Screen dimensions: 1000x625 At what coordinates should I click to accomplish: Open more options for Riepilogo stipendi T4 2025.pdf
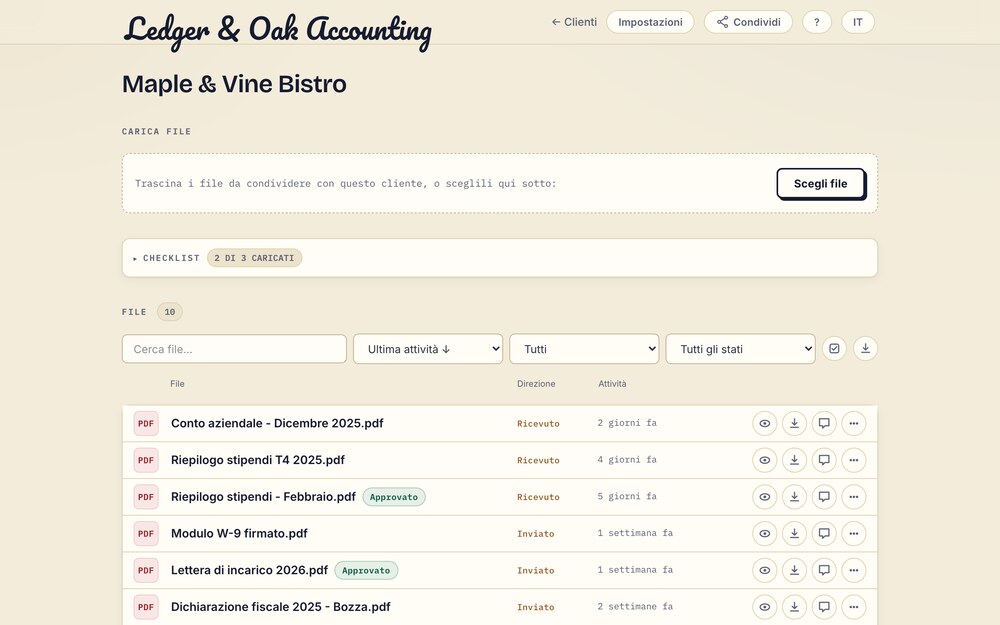coord(854,460)
